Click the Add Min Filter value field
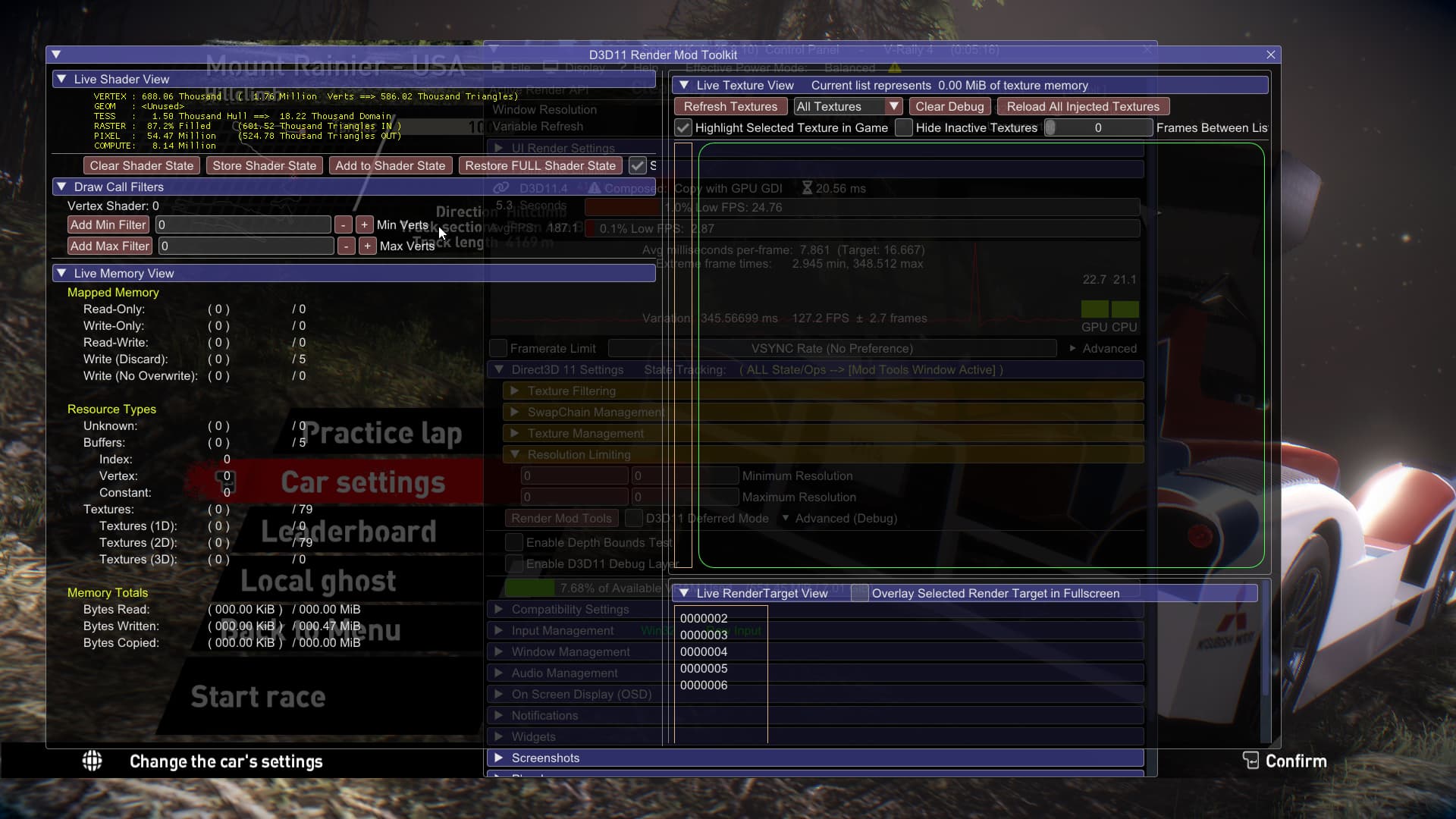Image resolution: width=1456 pixels, height=819 pixels. (x=243, y=225)
